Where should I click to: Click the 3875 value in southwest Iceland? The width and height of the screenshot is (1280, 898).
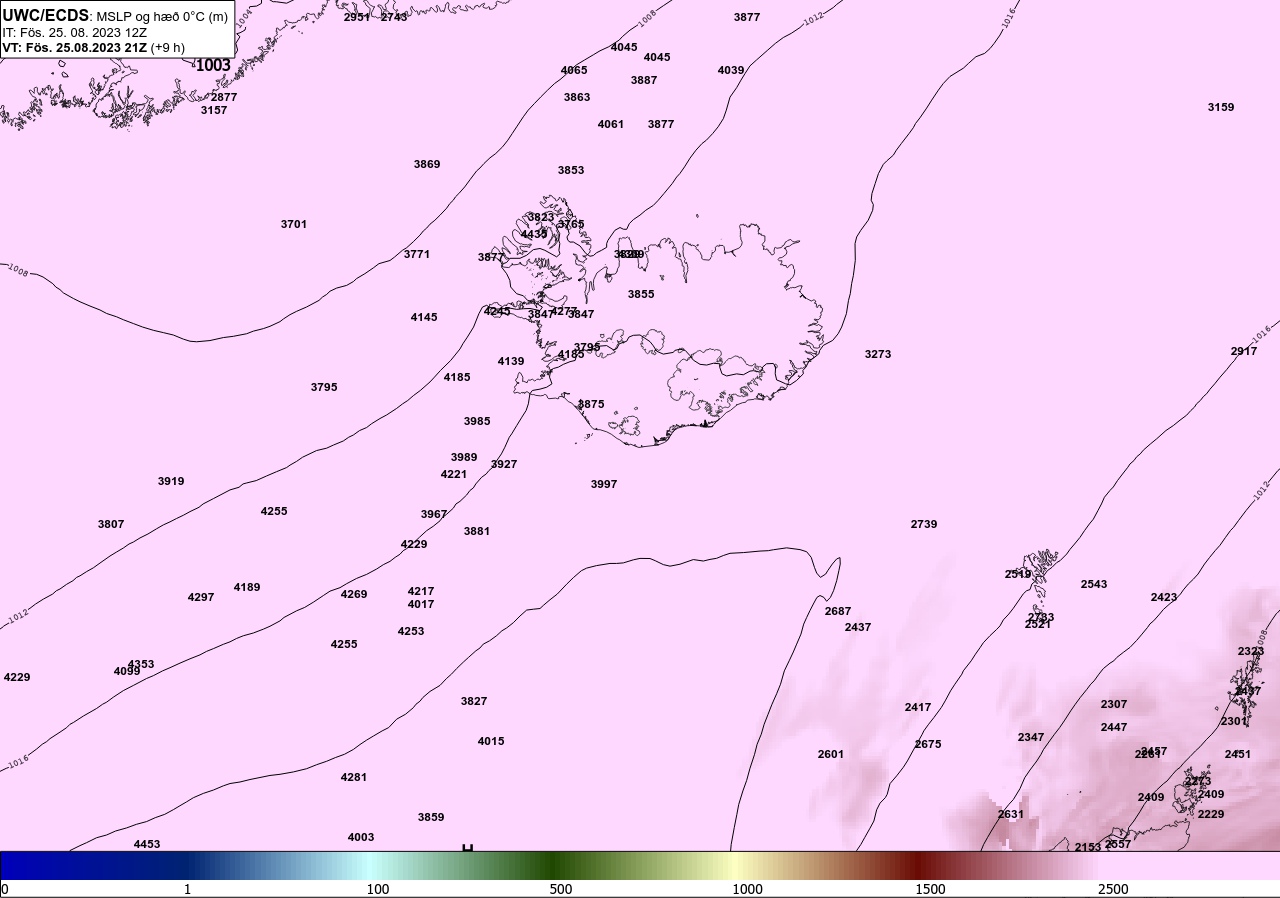[591, 404]
